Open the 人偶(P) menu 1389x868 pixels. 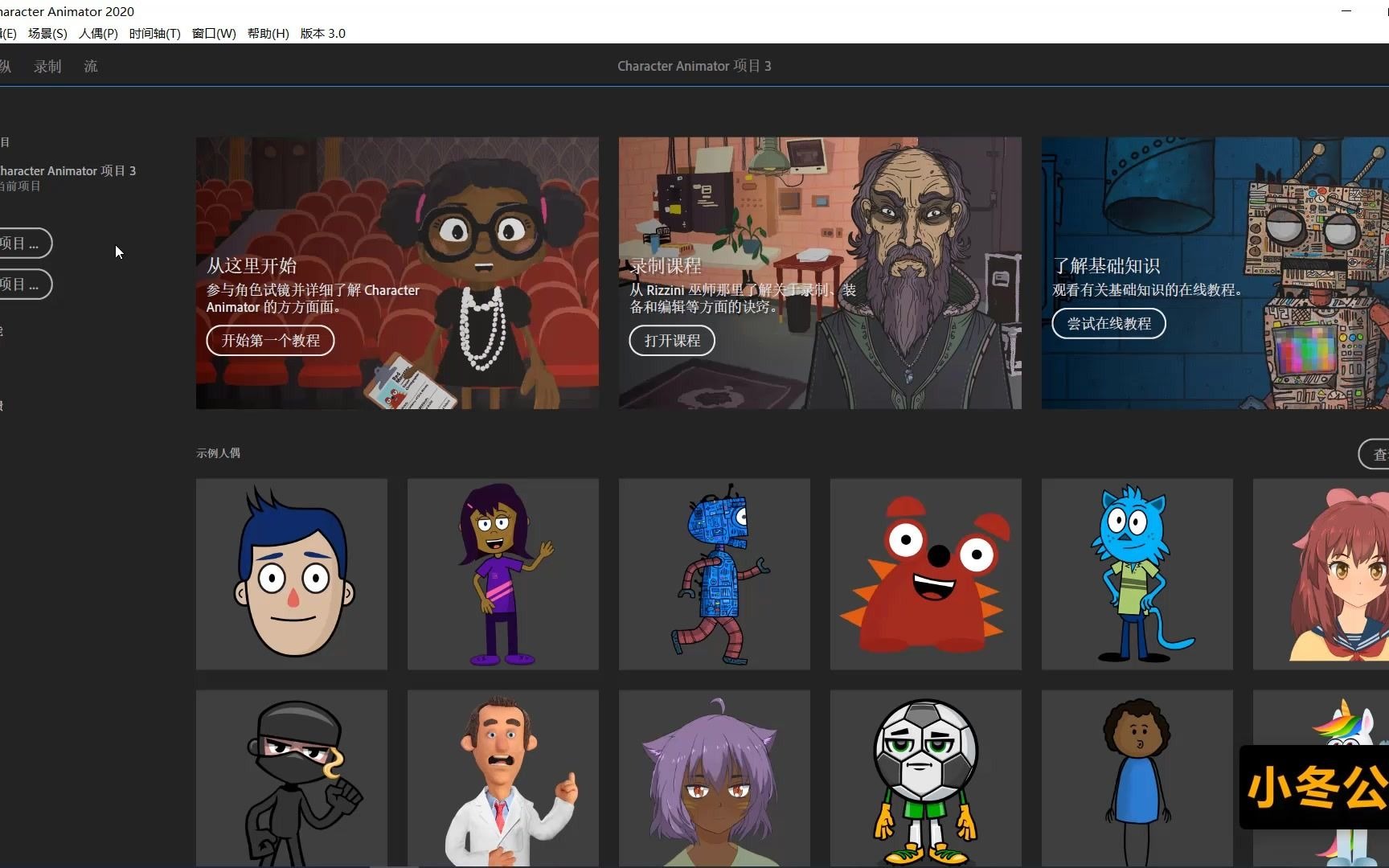pyautogui.click(x=98, y=33)
